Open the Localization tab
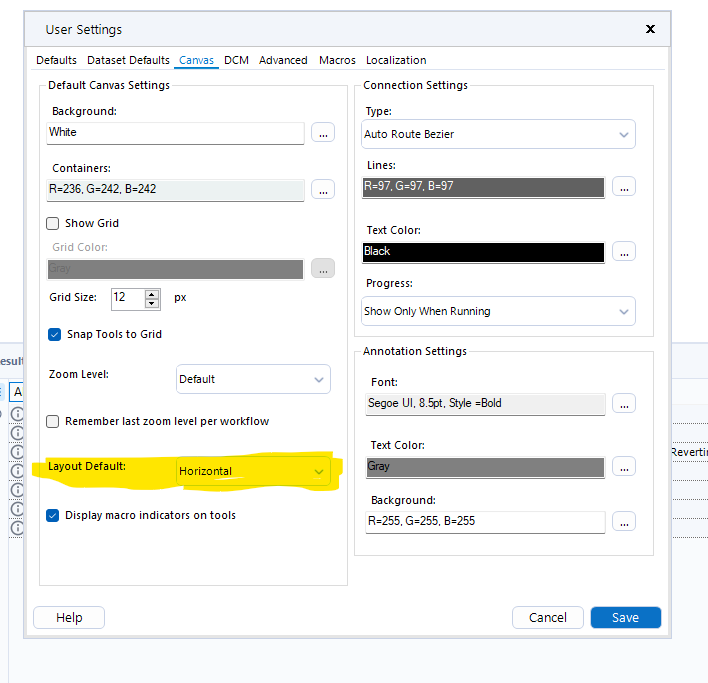Viewport: 708px width, 683px height. (396, 60)
